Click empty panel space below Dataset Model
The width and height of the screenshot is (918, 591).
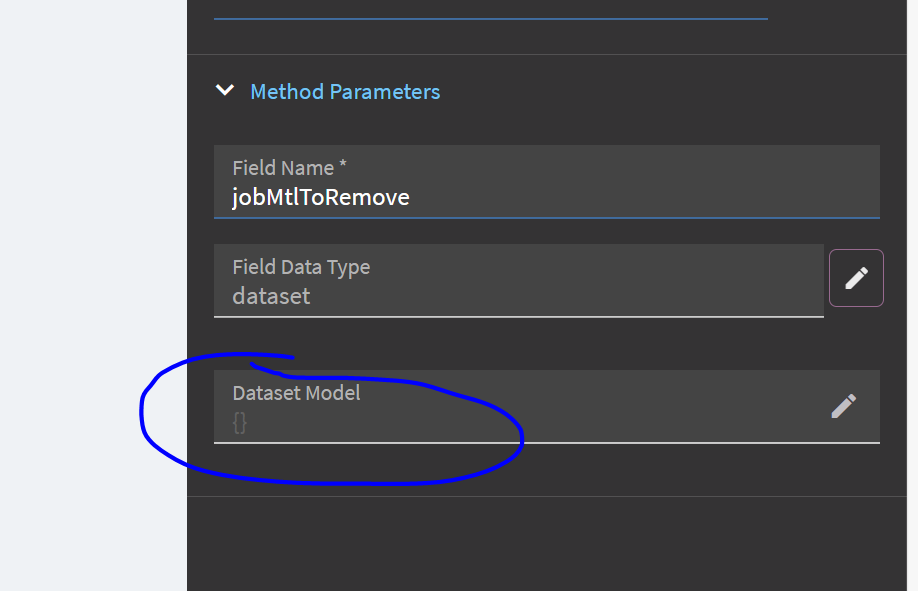point(547,544)
